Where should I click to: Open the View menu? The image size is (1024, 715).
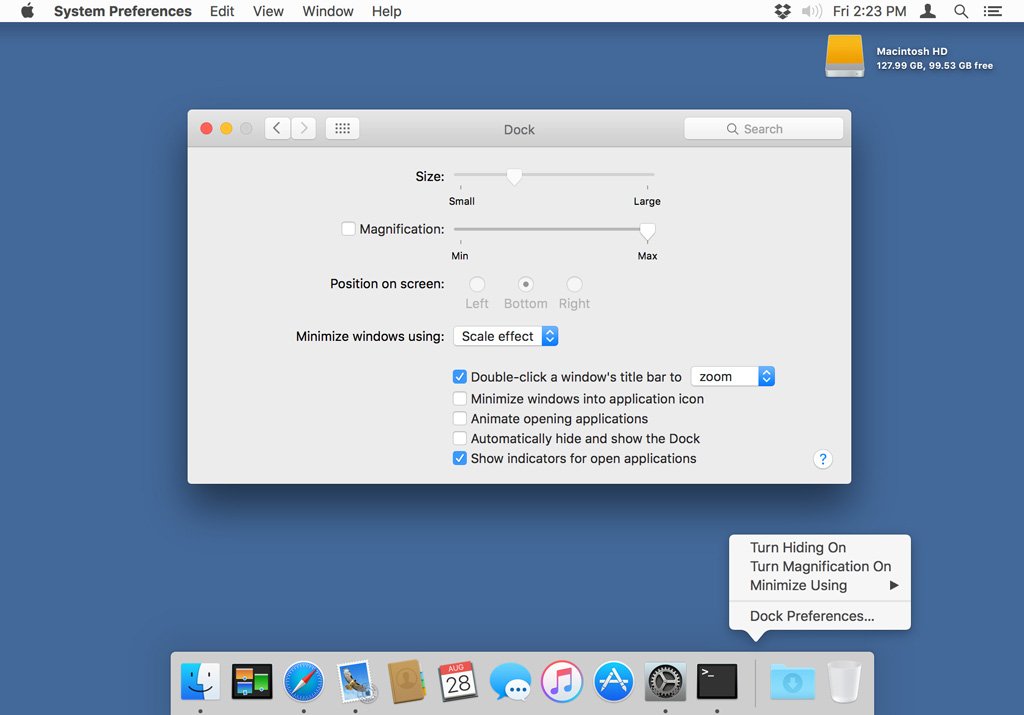[268, 11]
